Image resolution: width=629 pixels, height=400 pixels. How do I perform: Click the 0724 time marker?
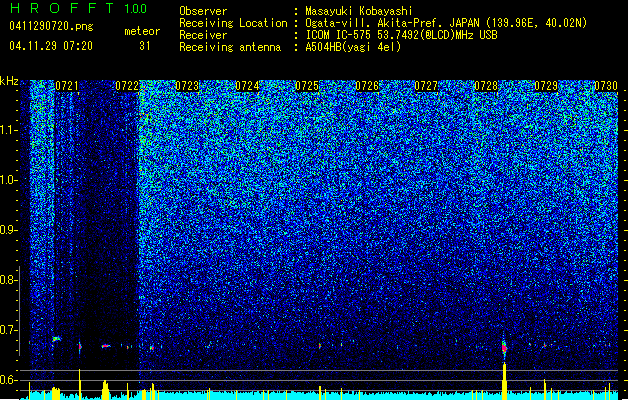(x=247, y=86)
